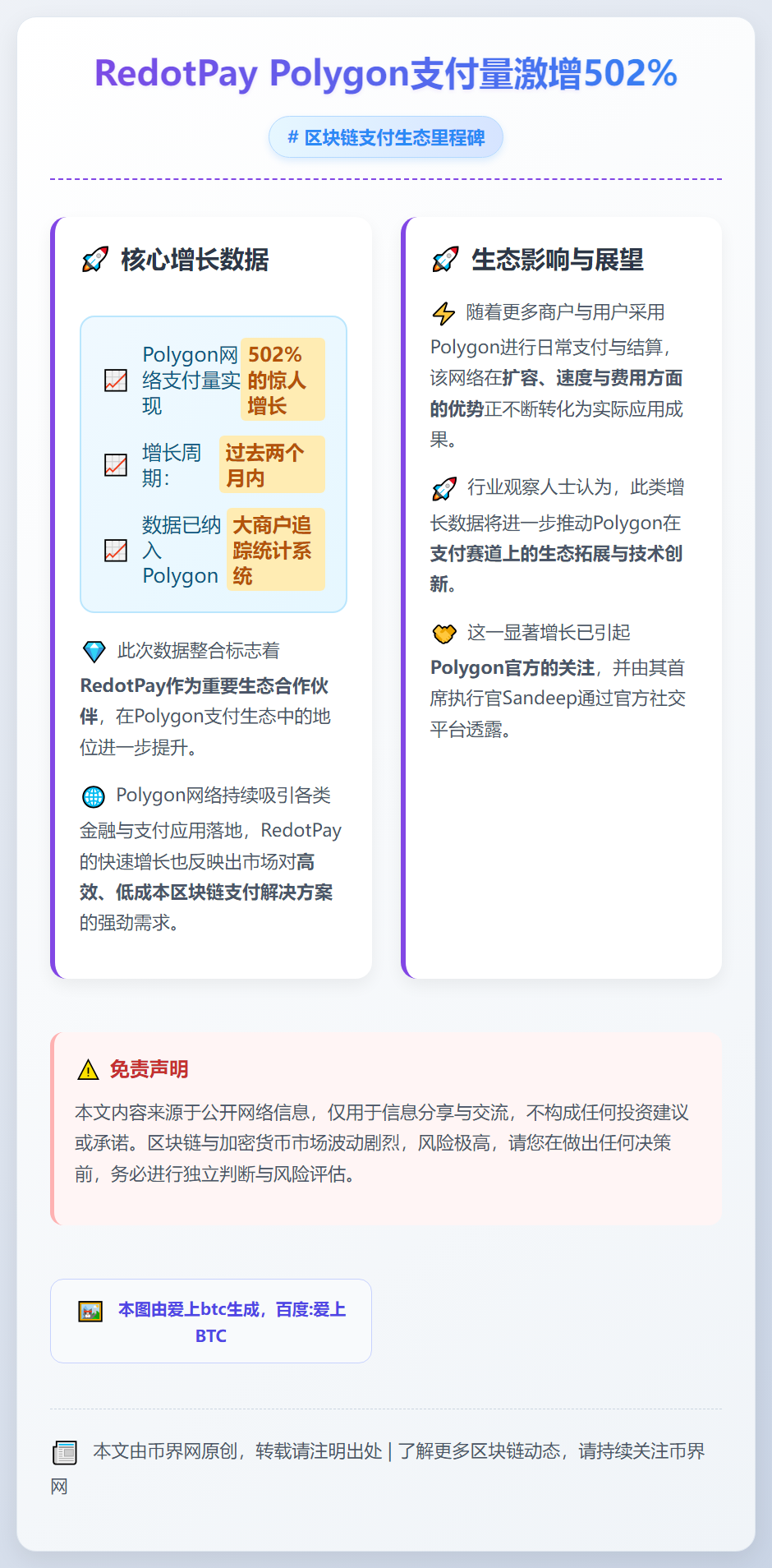Click the 免责声明 heading
This screenshot has height=1568, width=772.
(x=149, y=1069)
